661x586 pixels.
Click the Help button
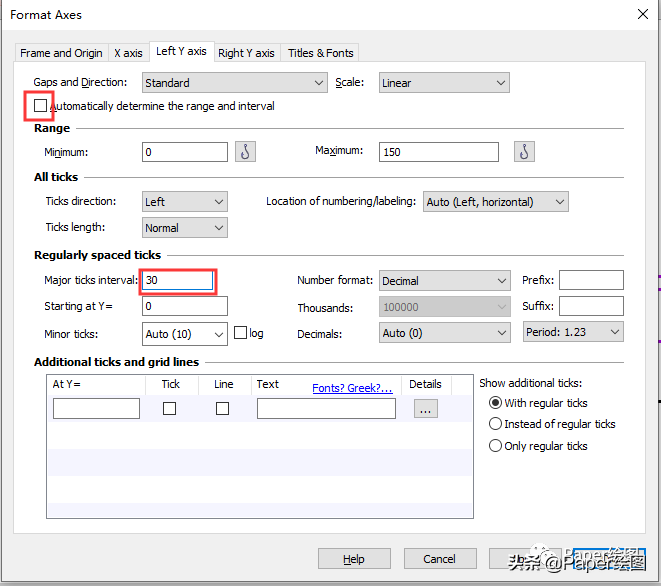tap(354, 559)
